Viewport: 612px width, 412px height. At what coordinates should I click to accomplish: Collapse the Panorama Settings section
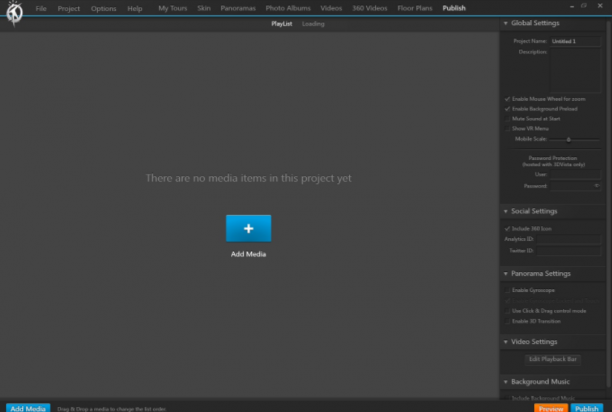pyautogui.click(x=505, y=274)
